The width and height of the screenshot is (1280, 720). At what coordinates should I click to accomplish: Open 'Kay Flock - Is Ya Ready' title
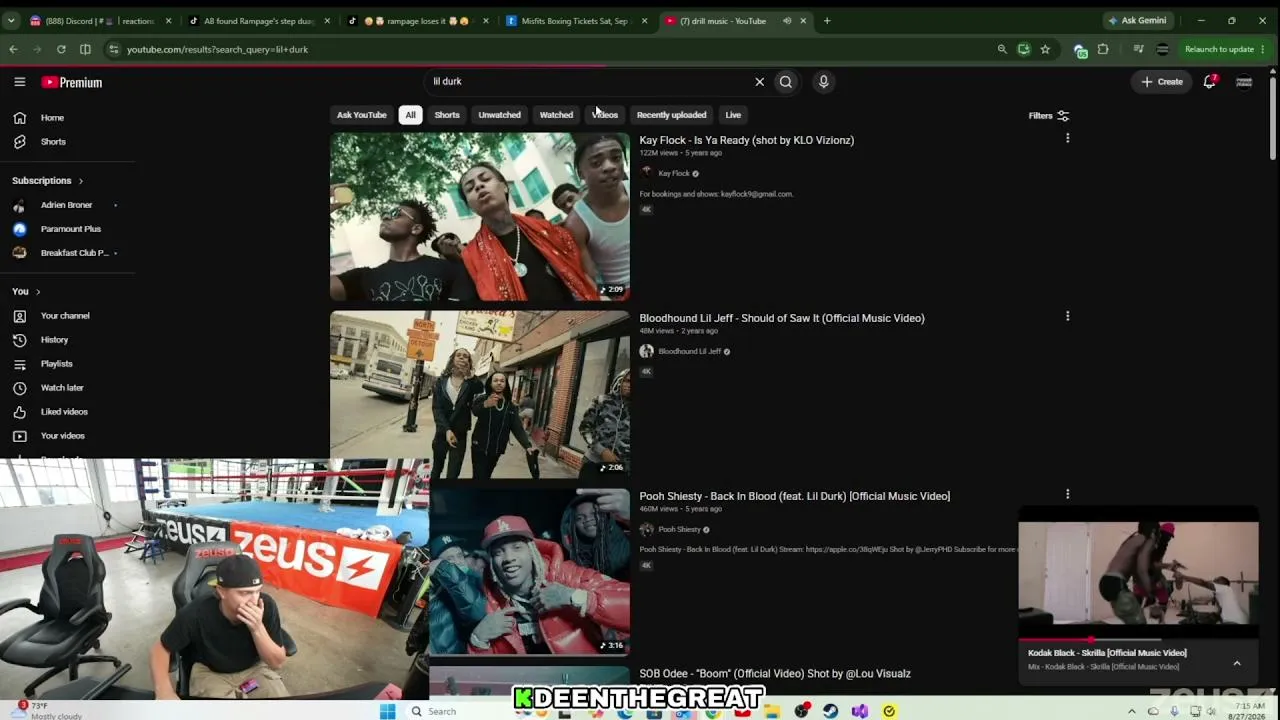click(x=746, y=141)
